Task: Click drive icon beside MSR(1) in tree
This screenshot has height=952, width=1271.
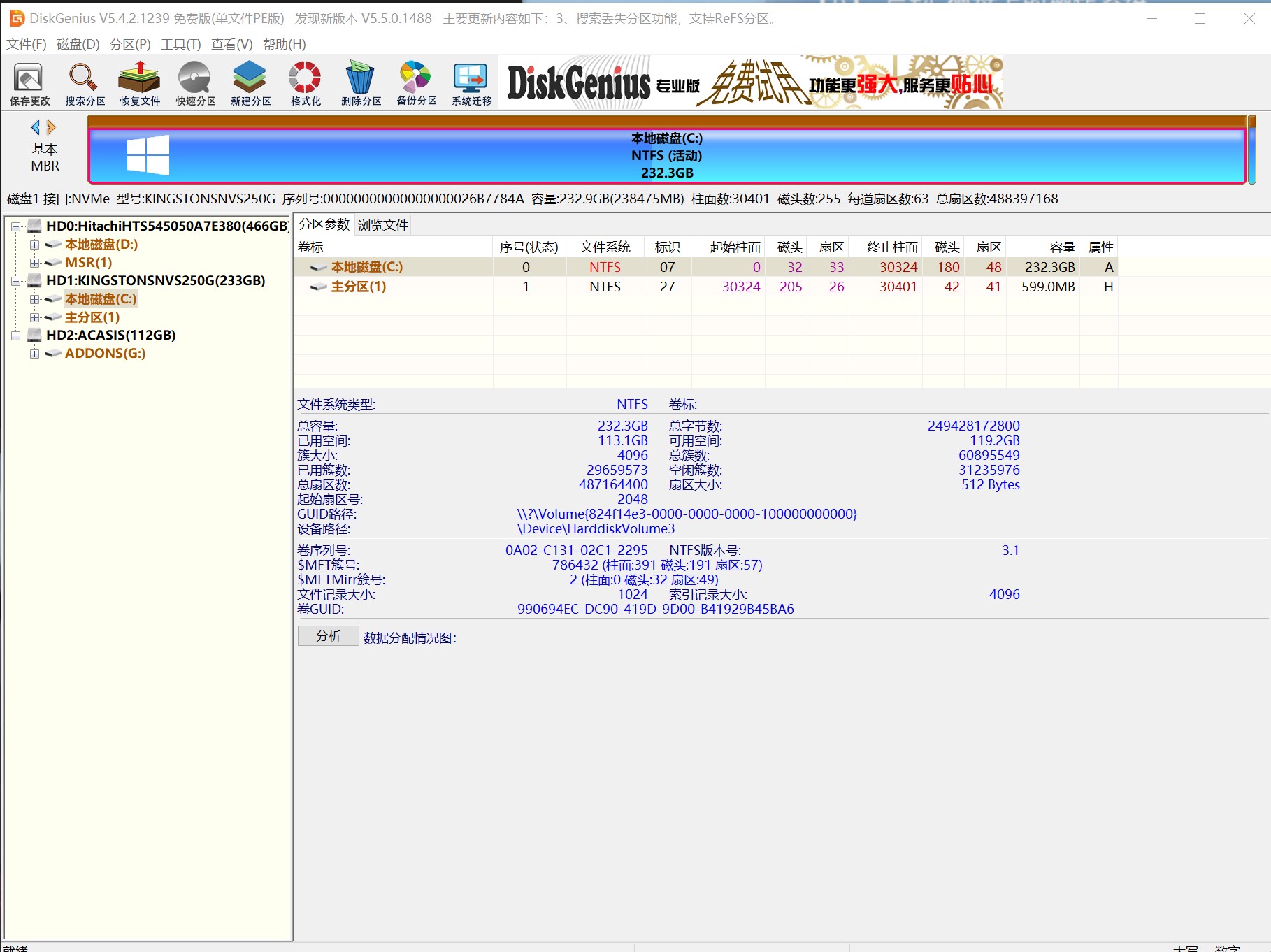Action: [x=53, y=263]
